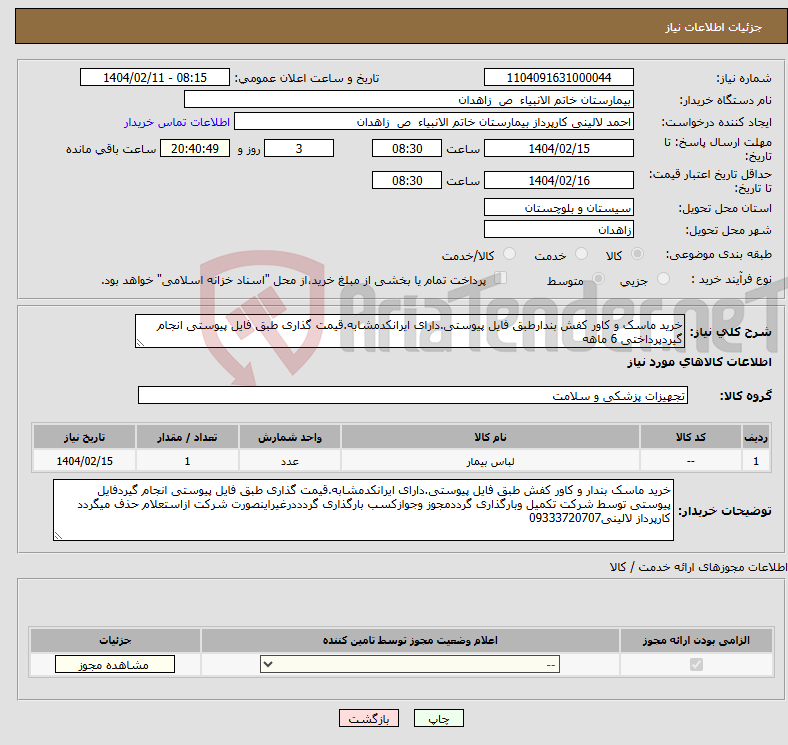Click the price validity date 1404/02/16 field
The width and height of the screenshot is (788, 745).
[x=558, y=180]
